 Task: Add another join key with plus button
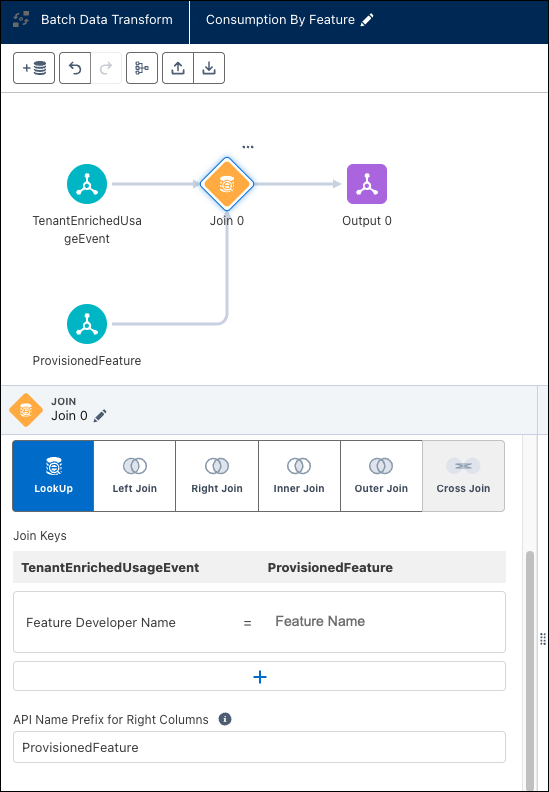[x=260, y=677]
